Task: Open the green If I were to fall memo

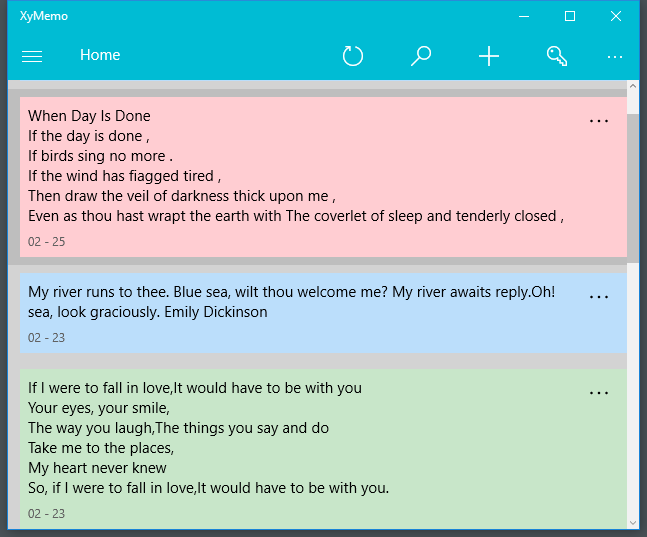Action: pyautogui.click(x=323, y=449)
